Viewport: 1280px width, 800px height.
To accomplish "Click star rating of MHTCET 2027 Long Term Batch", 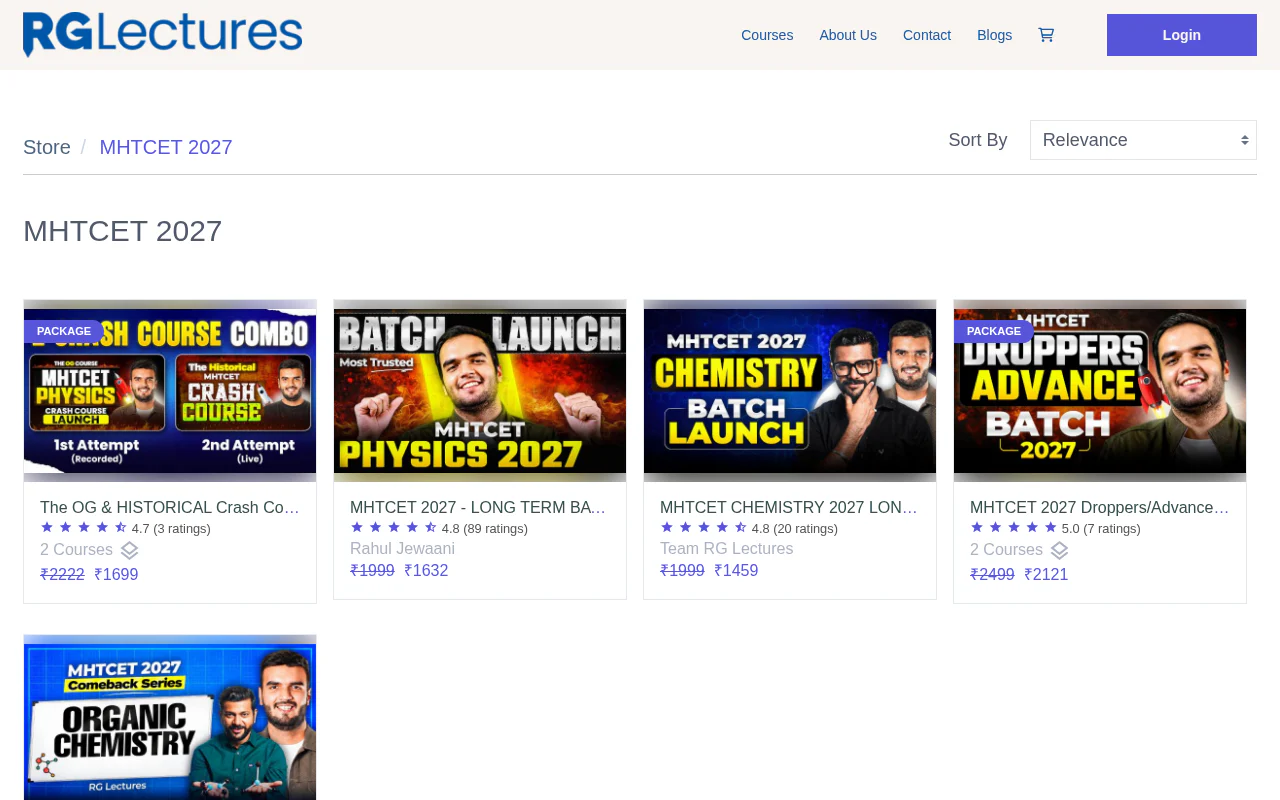I will tap(394, 527).
